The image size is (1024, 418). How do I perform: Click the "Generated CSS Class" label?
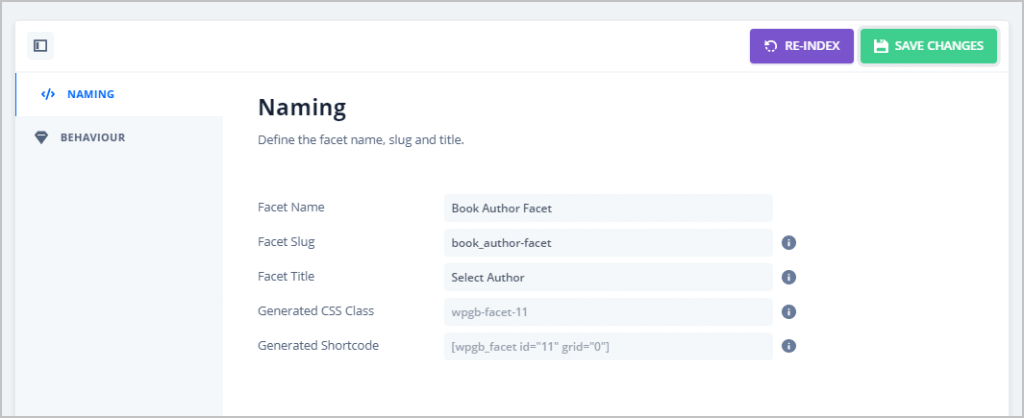tap(316, 311)
